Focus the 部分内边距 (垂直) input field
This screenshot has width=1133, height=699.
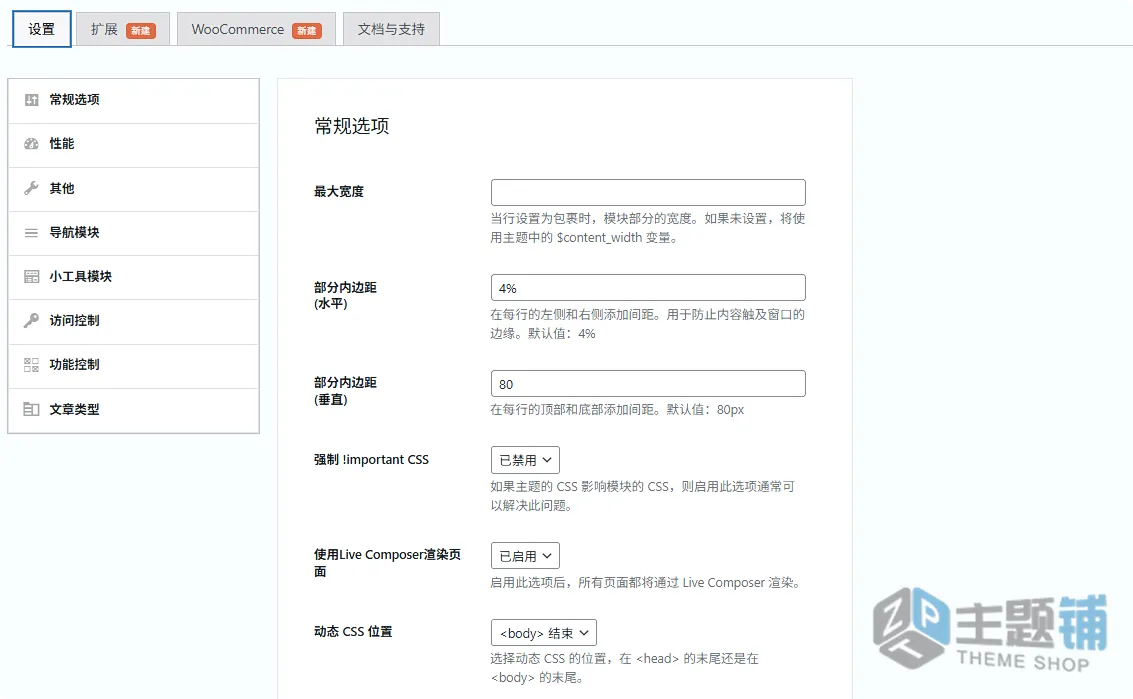pos(648,384)
